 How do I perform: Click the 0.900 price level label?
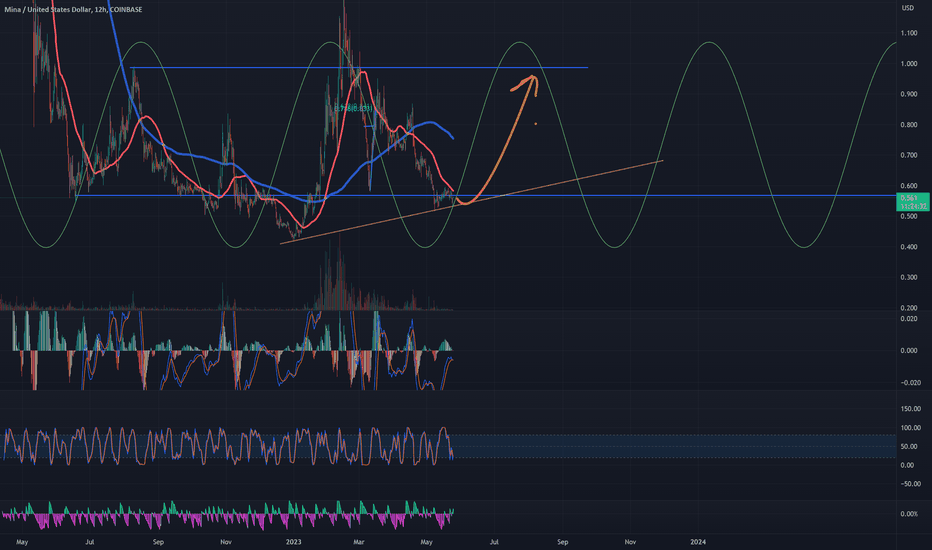click(x=909, y=94)
